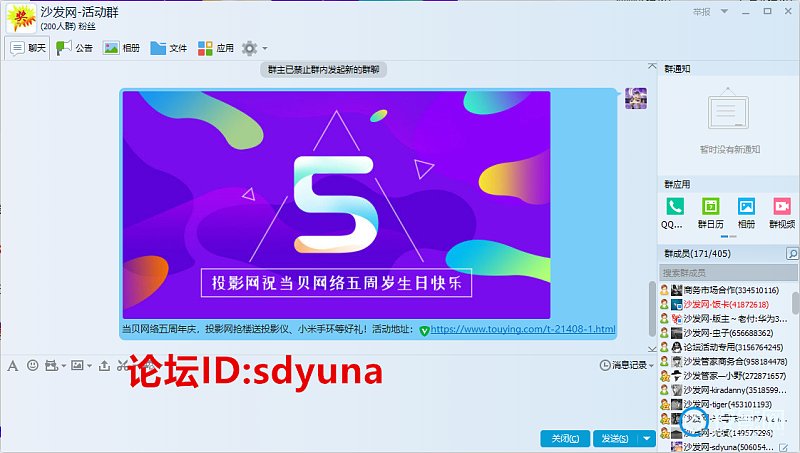This screenshot has height=453, width=800.
Task: Click the group member search magnifier icon
Action: click(792, 254)
